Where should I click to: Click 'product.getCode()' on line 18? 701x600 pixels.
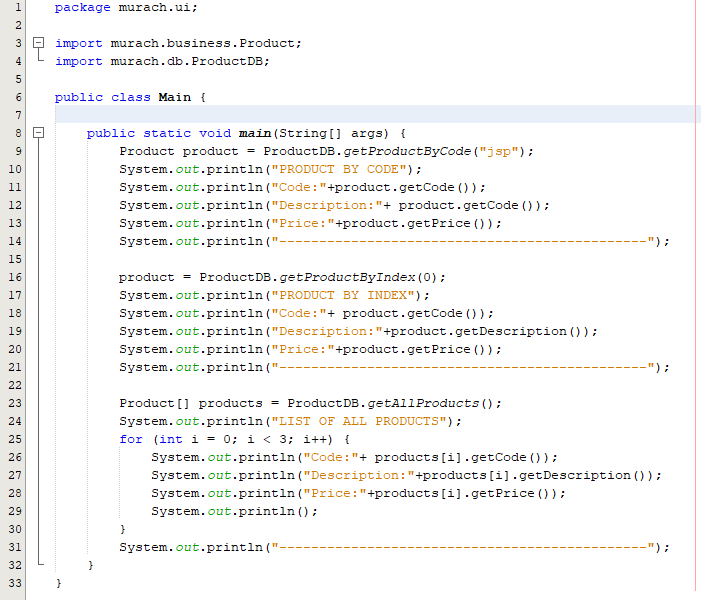point(414,313)
